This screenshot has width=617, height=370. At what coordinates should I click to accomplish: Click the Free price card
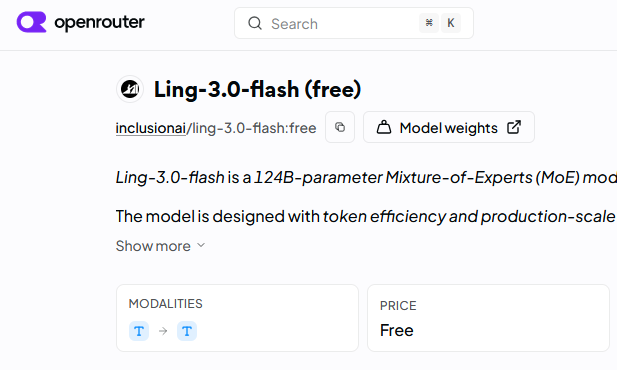[488, 318]
